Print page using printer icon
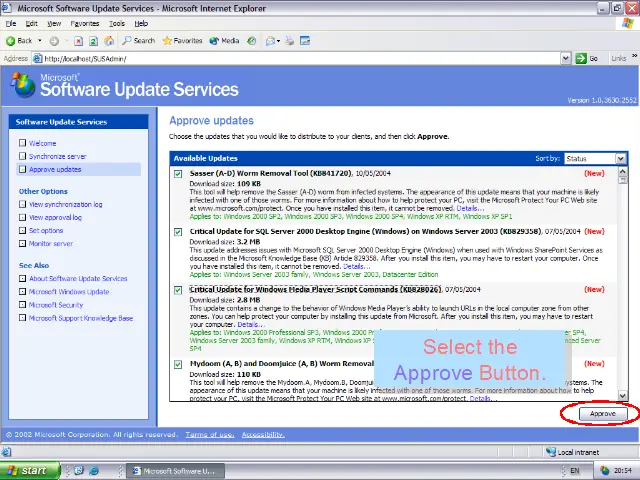This screenshot has width=640, height=480. pyautogui.click(x=289, y=40)
